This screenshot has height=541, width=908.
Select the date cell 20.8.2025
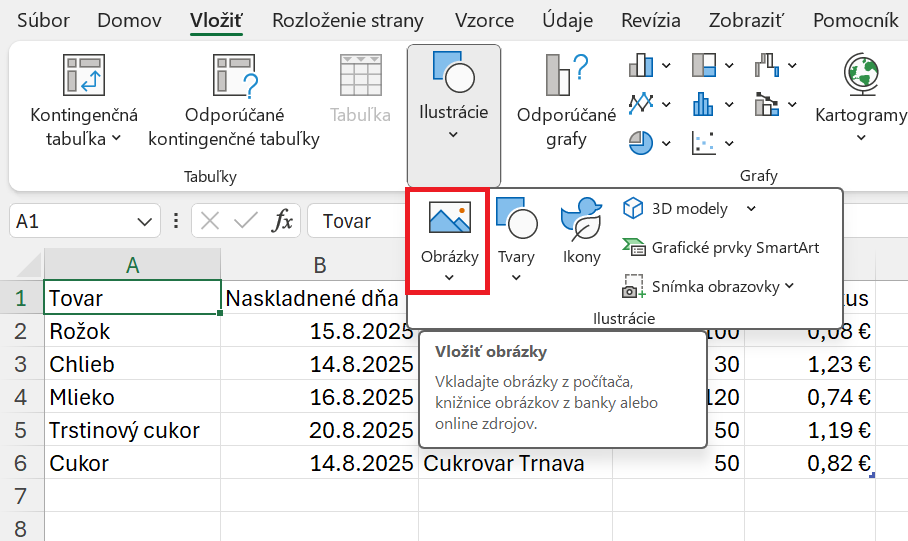point(320,430)
